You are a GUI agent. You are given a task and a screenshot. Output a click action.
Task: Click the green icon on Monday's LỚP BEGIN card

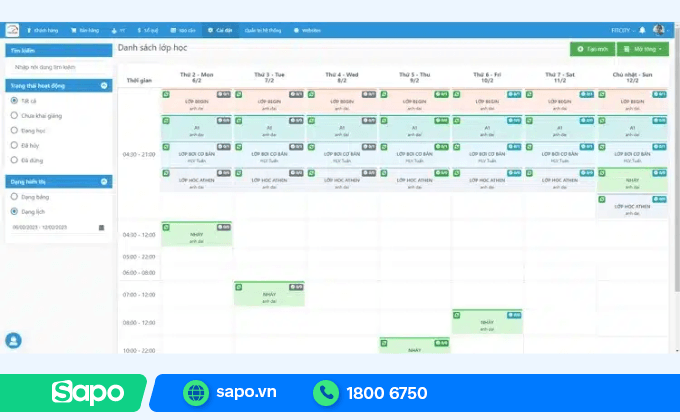(x=166, y=94)
